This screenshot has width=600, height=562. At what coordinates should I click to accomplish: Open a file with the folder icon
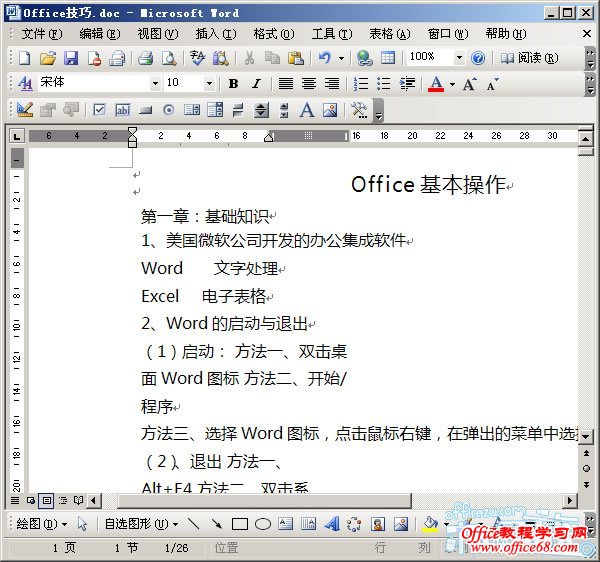(48, 58)
